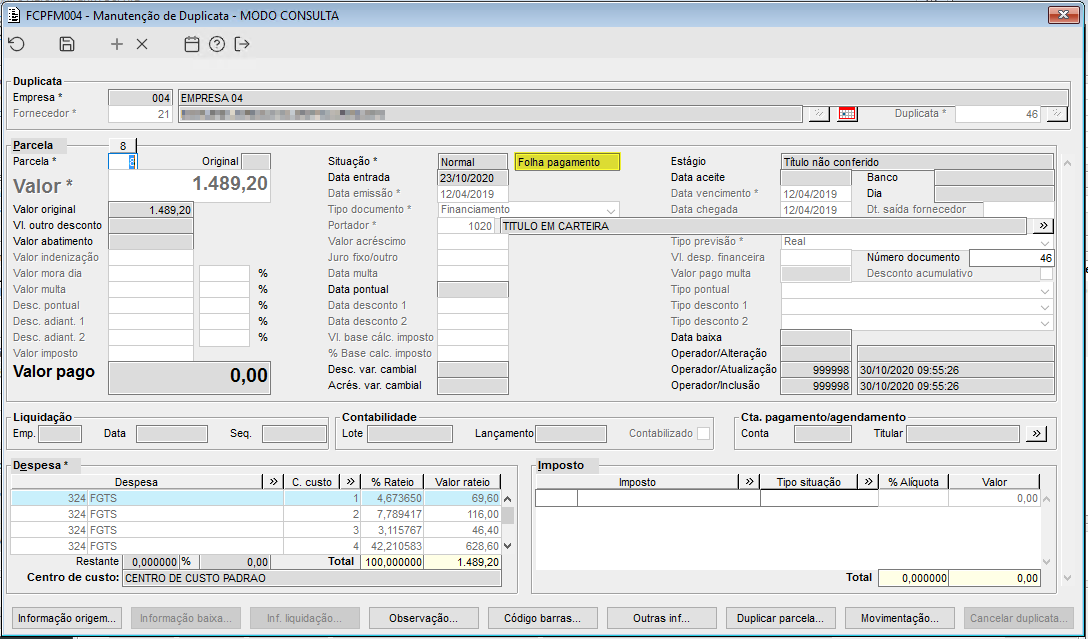
Task: Click the refresh/undo toolbar icon
Action: pyautogui.click(x=17, y=44)
